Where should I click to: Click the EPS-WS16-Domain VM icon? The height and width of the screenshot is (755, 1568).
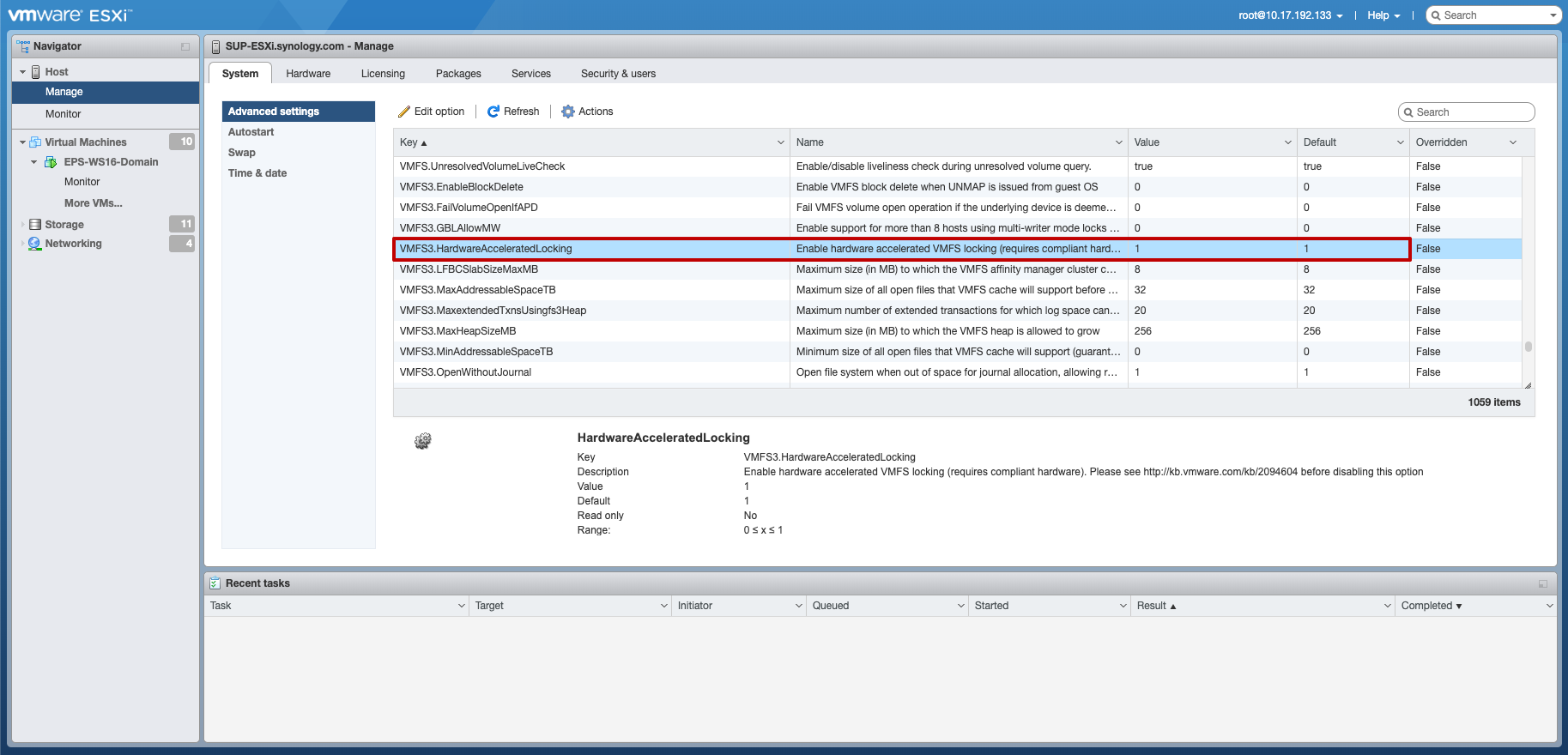(51, 162)
